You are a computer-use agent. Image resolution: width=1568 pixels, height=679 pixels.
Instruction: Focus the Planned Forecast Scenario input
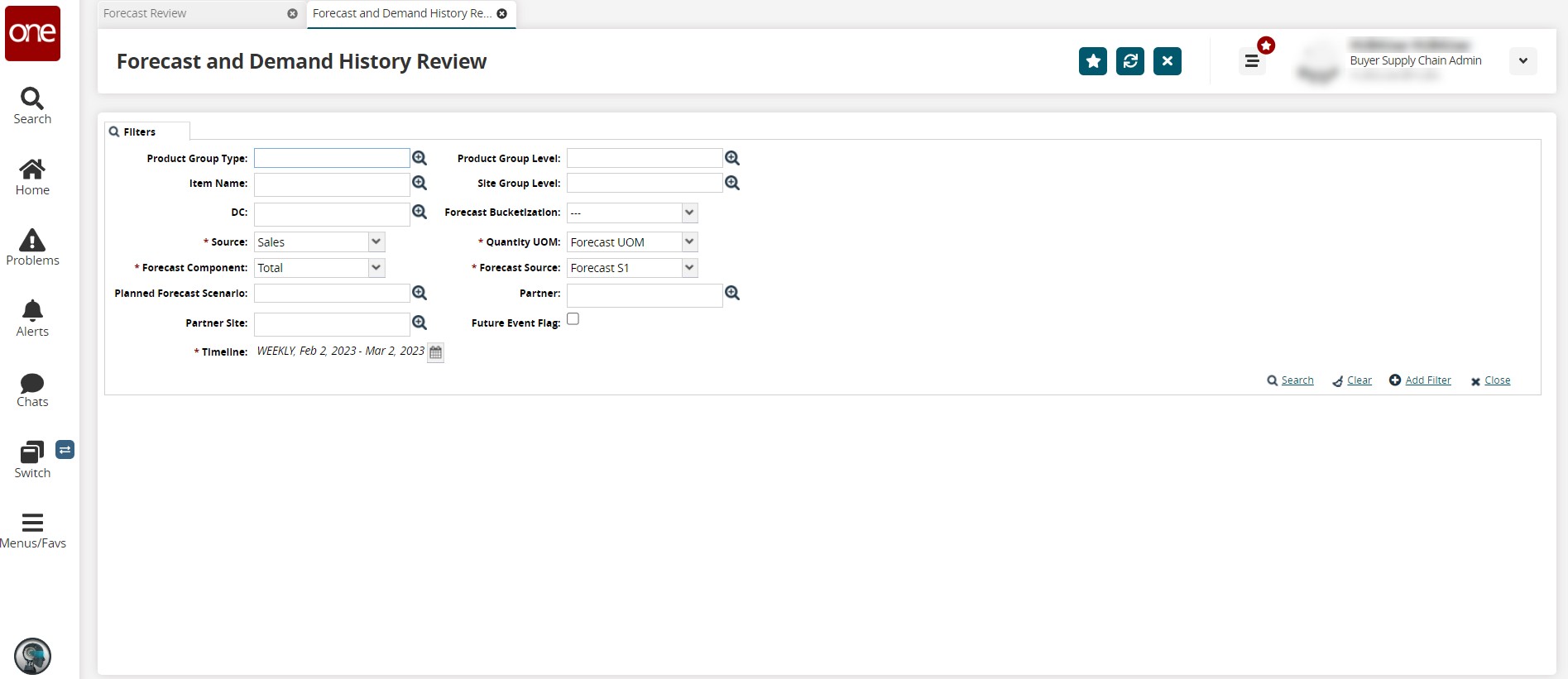point(332,293)
